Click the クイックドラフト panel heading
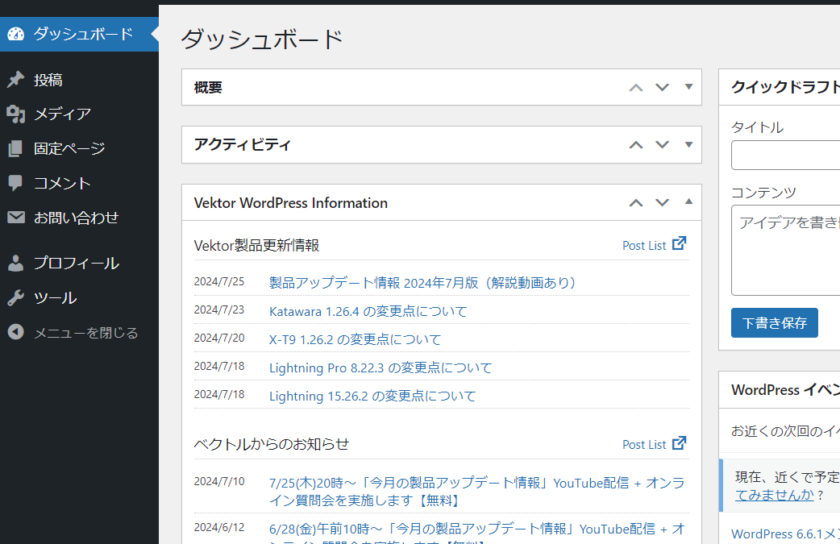 click(x=785, y=87)
